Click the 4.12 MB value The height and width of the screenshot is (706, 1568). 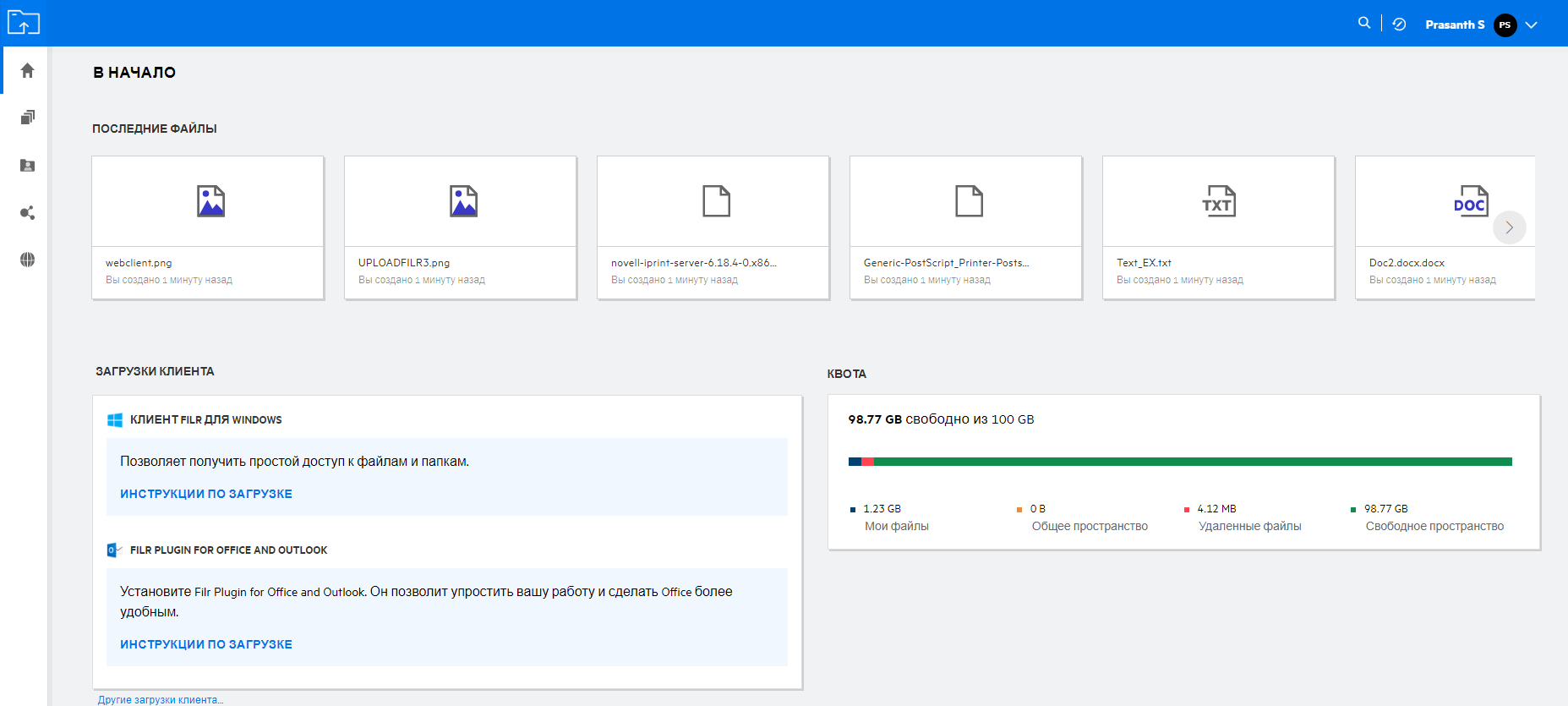[1216, 509]
